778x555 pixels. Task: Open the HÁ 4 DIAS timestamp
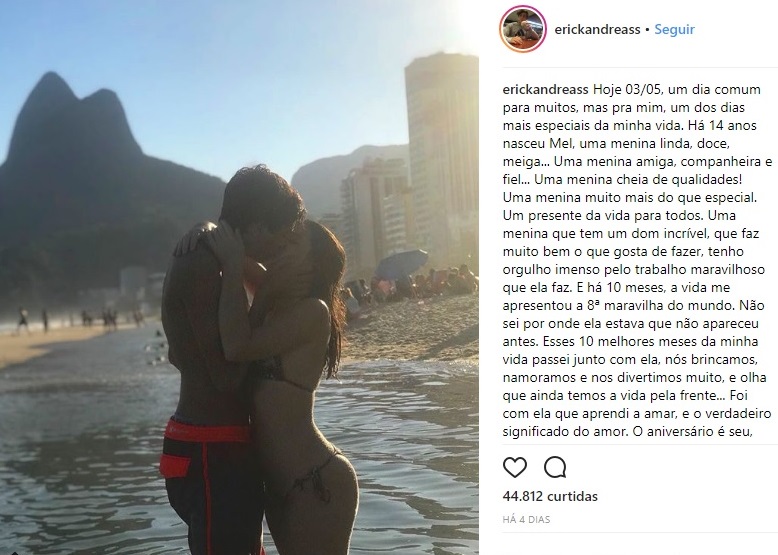[x=526, y=519]
